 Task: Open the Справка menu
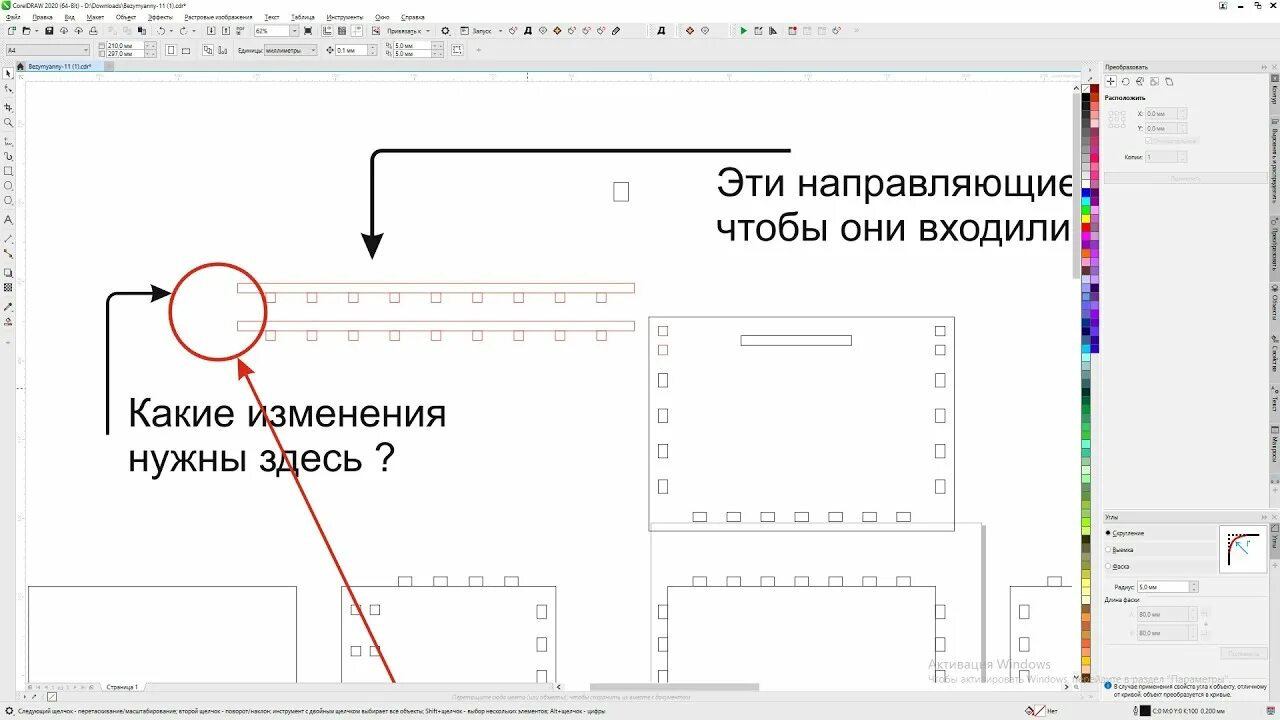pyautogui.click(x=412, y=17)
